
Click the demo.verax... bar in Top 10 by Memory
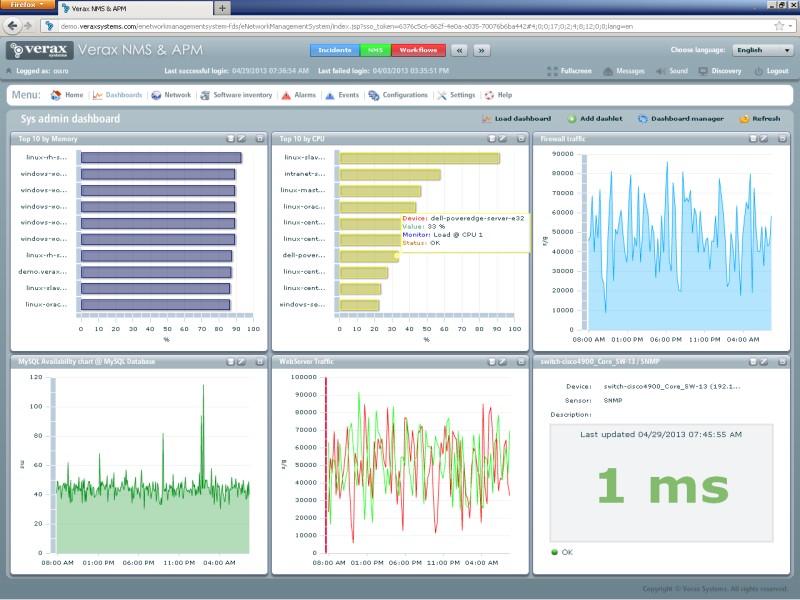[x=156, y=272]
